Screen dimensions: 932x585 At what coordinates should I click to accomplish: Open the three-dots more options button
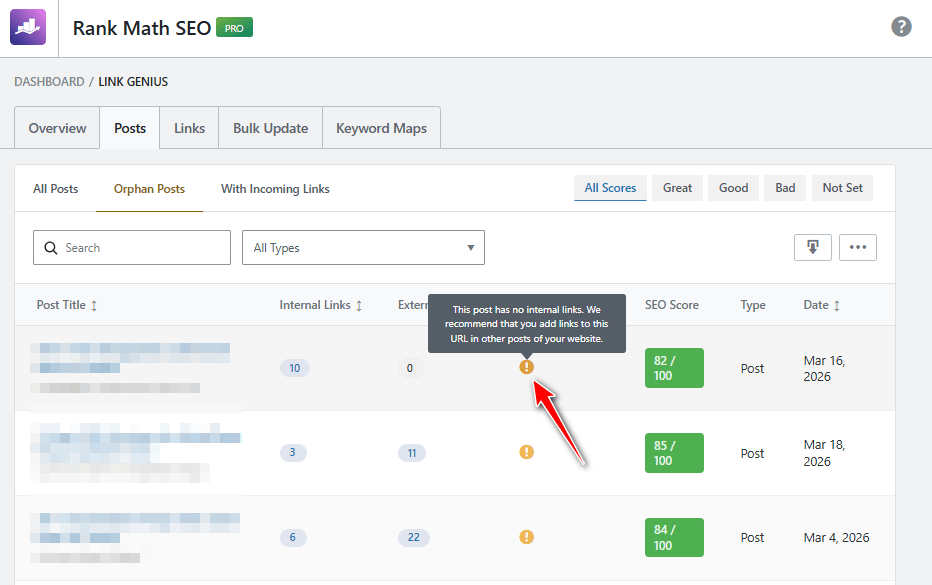coord(858,247)
